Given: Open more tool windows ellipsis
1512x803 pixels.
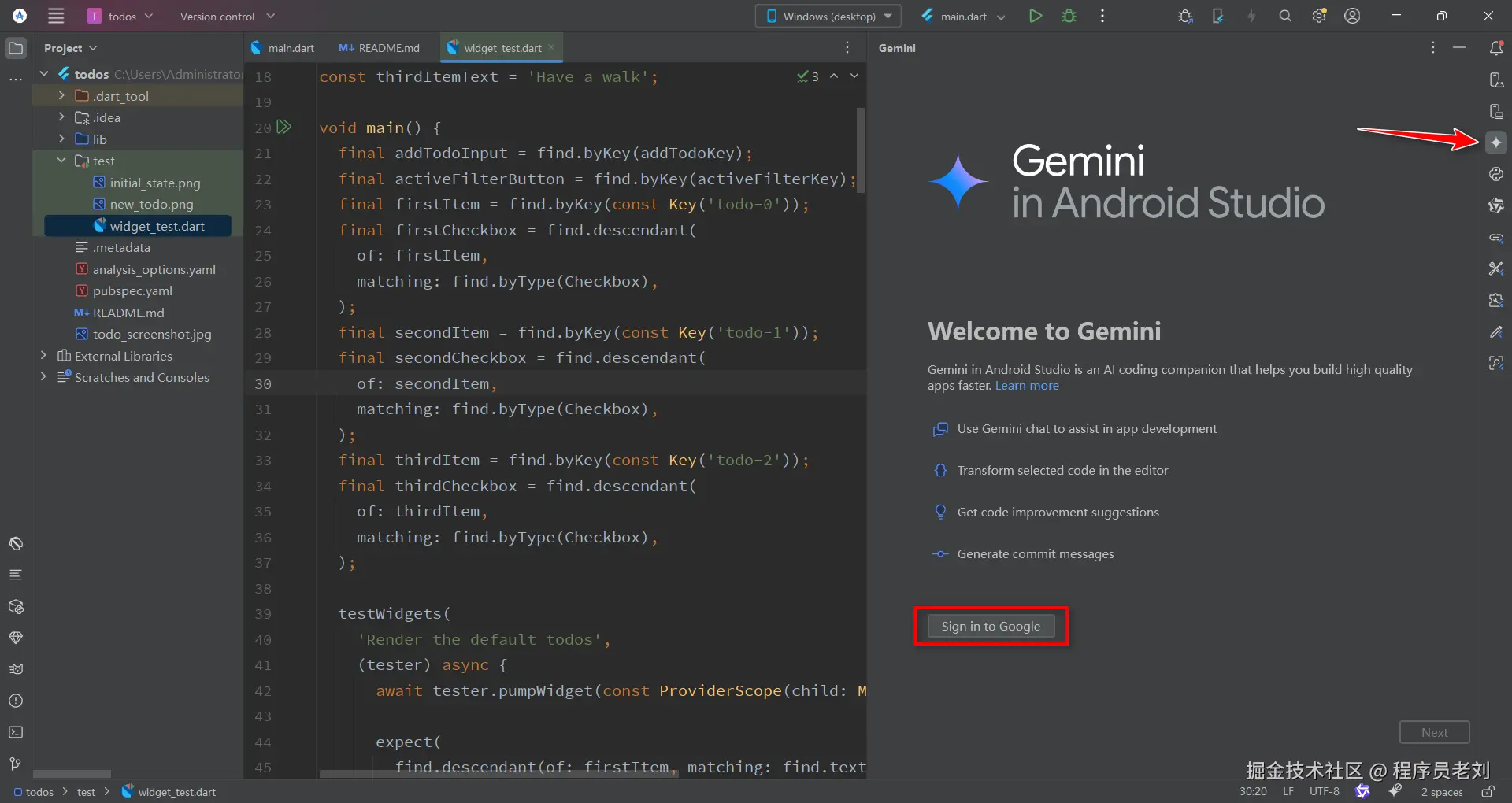Looking at the screenshot, I should click(16, 80).
